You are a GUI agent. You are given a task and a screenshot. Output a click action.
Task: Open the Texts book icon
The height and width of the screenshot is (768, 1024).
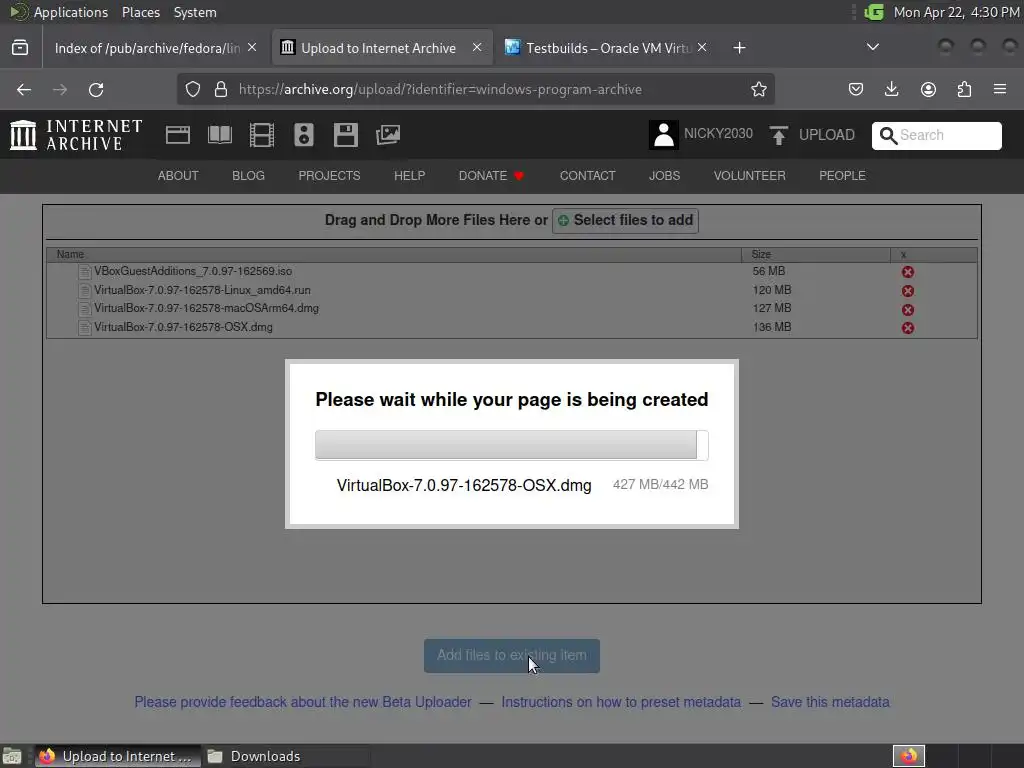click(219, 135)
